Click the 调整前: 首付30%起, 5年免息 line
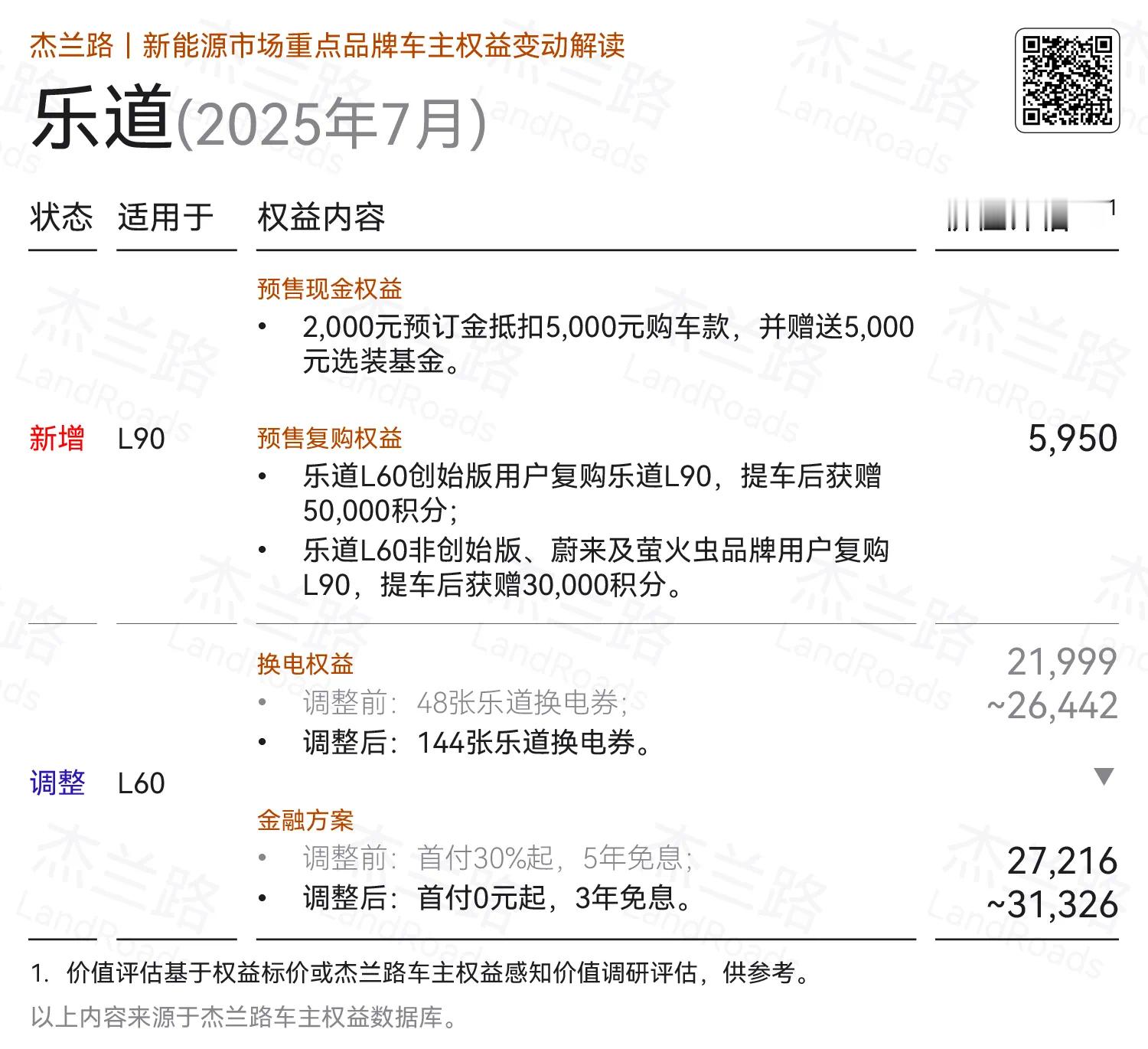The image size is (1148, 1049). 476,858
